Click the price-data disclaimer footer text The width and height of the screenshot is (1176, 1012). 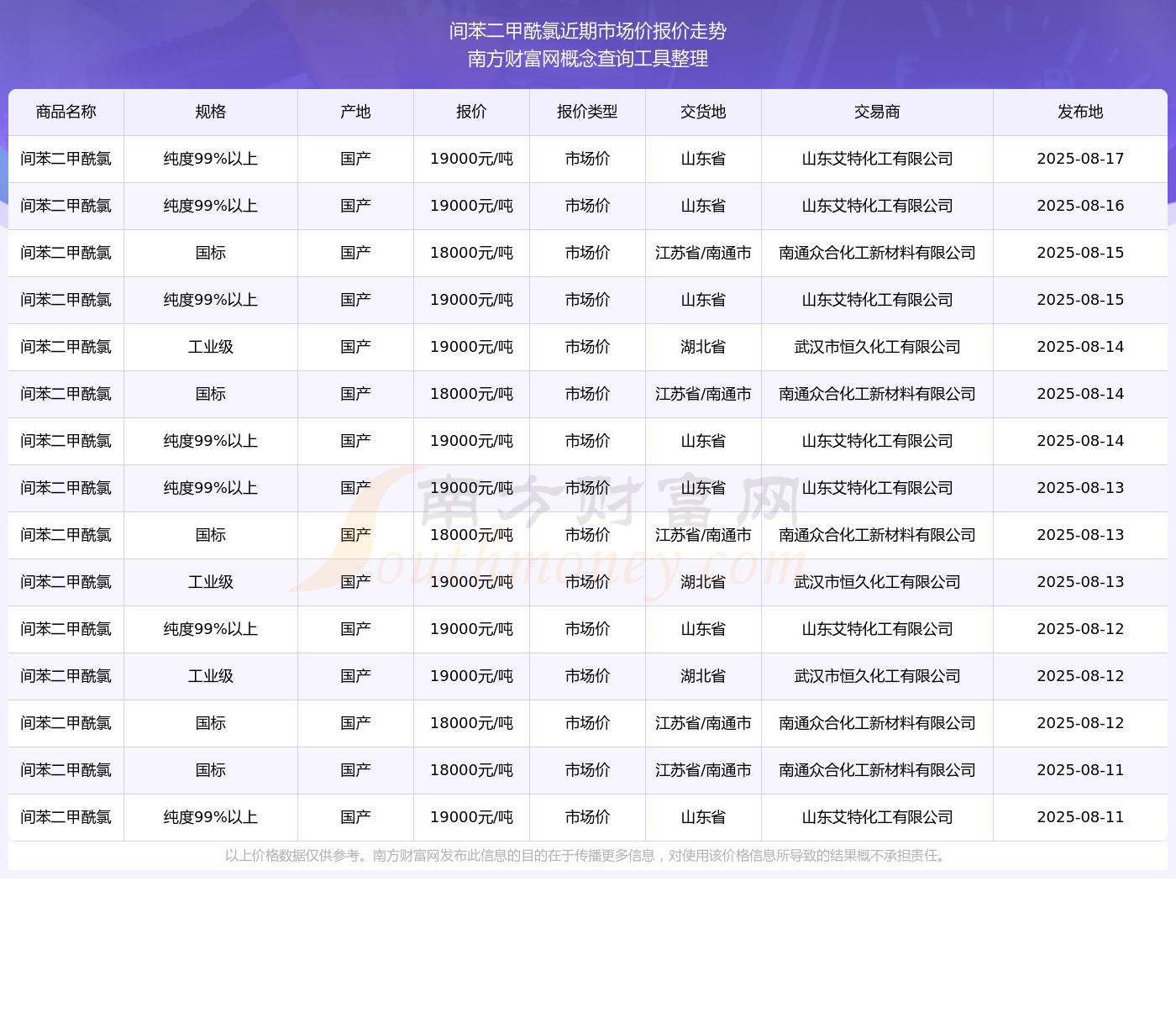[588, 856]
